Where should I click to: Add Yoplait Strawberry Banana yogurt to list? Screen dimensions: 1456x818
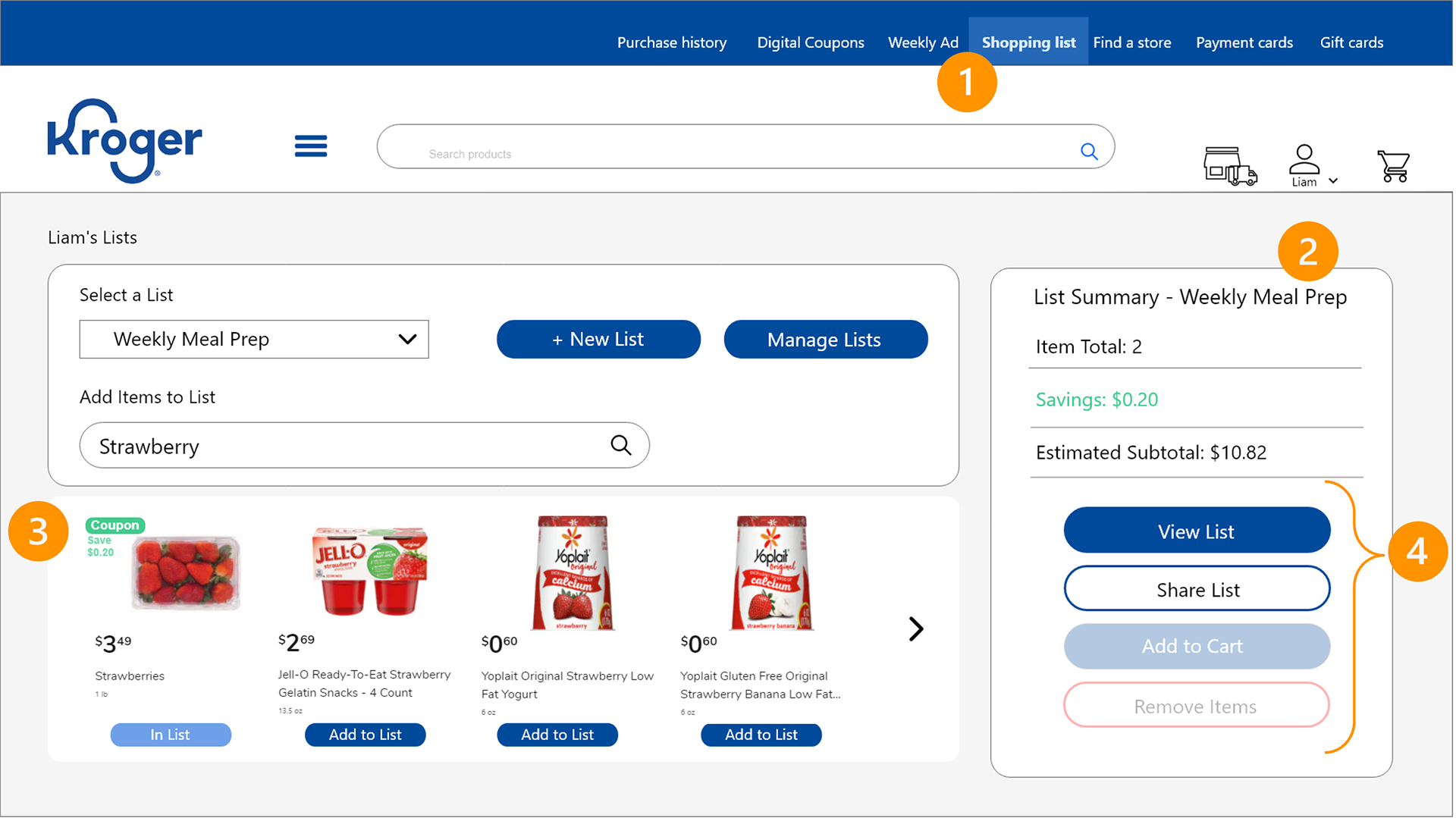point(761,735)
